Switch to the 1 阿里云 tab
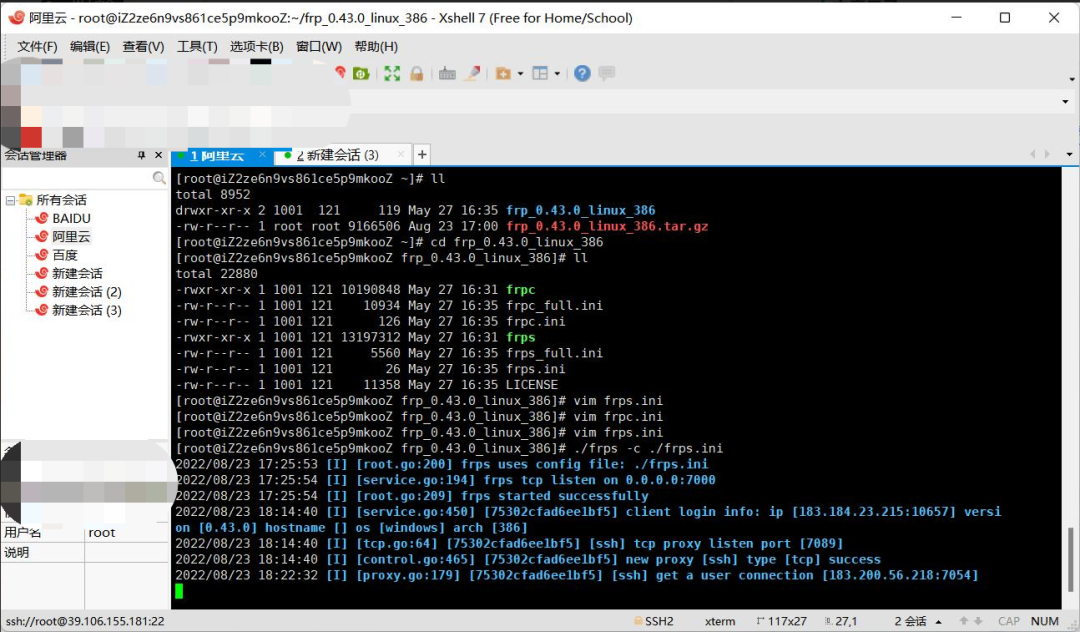 pyautogui.click(x=217, y=156)
